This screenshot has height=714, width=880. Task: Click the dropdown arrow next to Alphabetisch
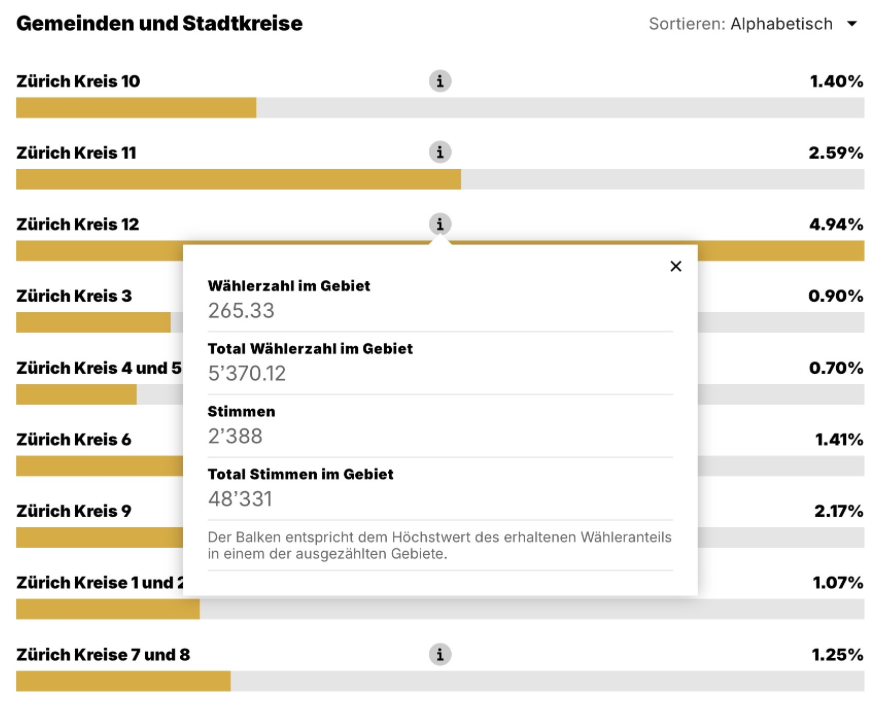click(x=852, y=24)
